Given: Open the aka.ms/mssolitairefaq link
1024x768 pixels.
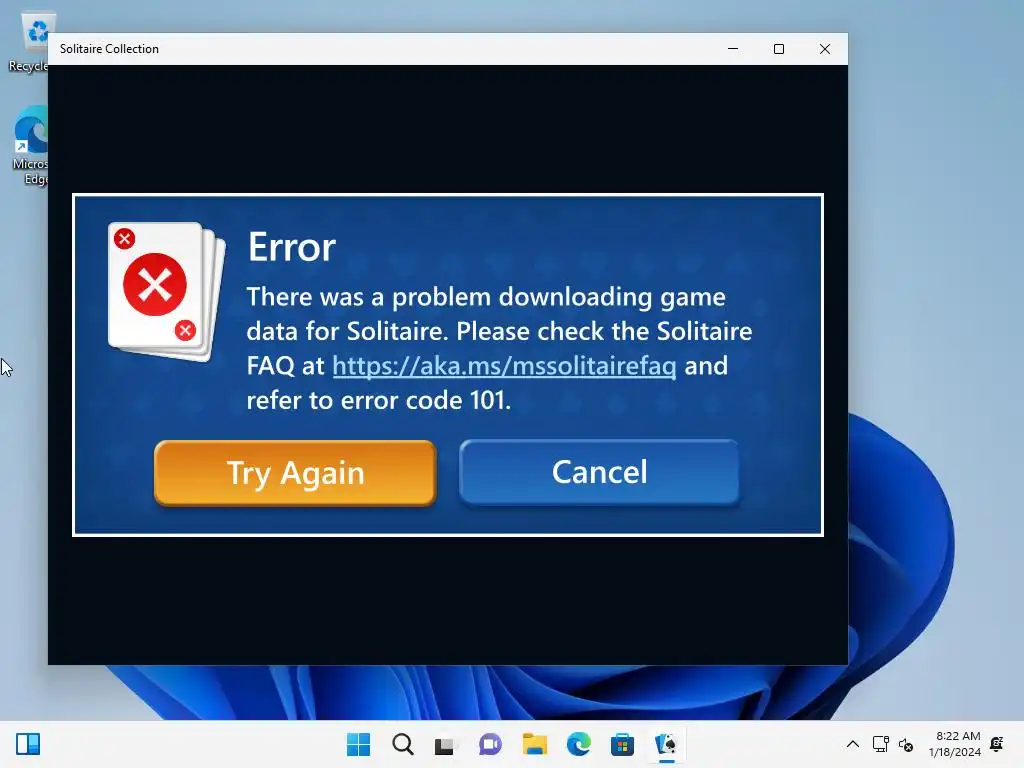Looking at the screenshot, I should [504, 366].
